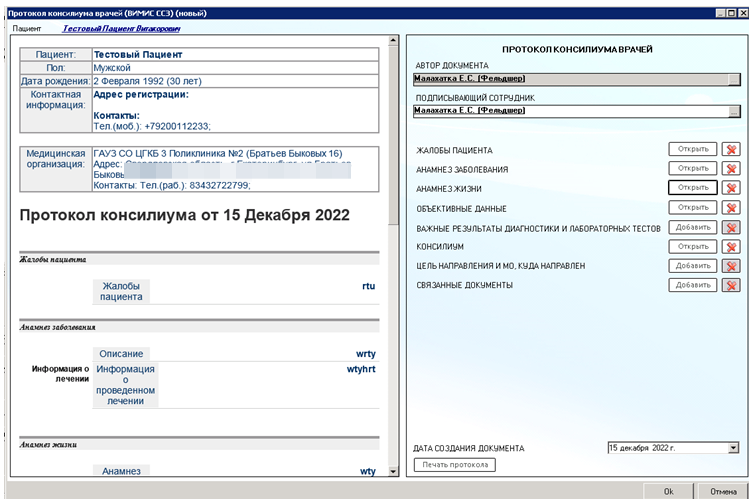Click red X beside Связанные документы
Image resolution: width=749 pixels, height=499 pixels.
[731, 286]
